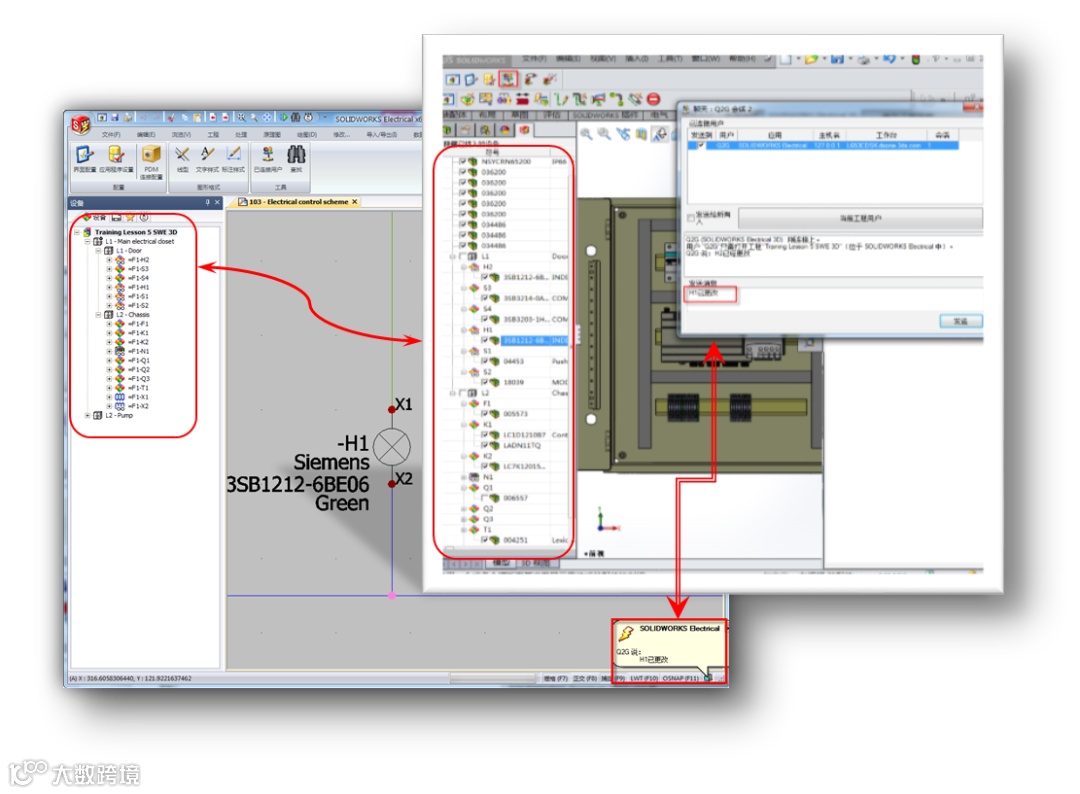Collapse the Training Lesson 5 SWE 3D node
The width and height of the screenshot is (1080, 794).
(77, 232)
